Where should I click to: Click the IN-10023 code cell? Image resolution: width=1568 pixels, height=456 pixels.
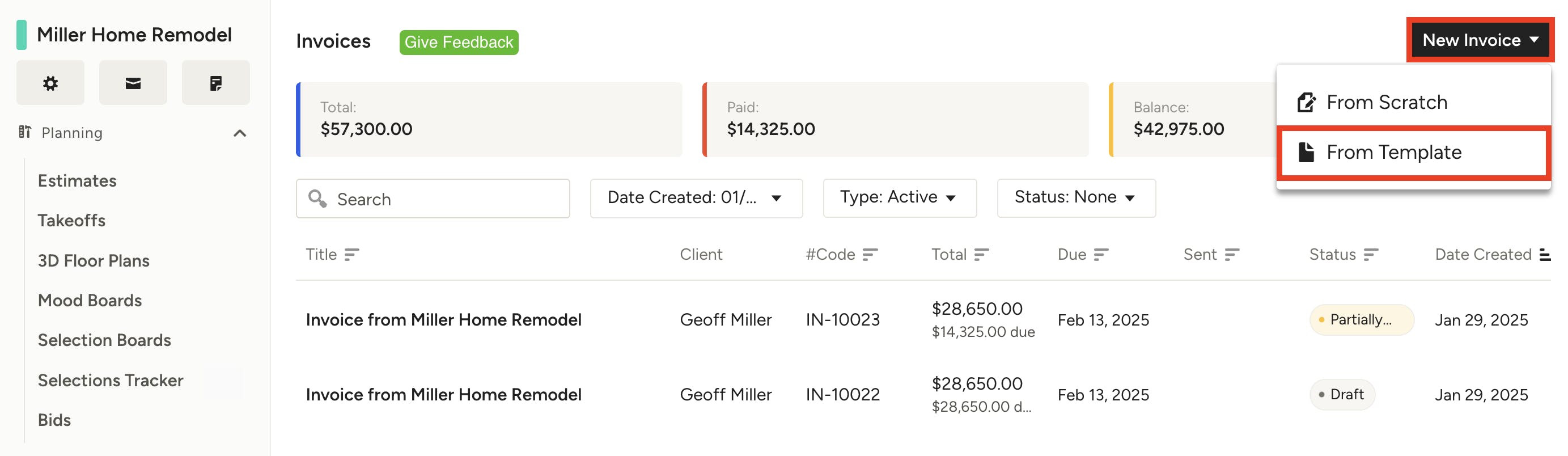(842, 320)
